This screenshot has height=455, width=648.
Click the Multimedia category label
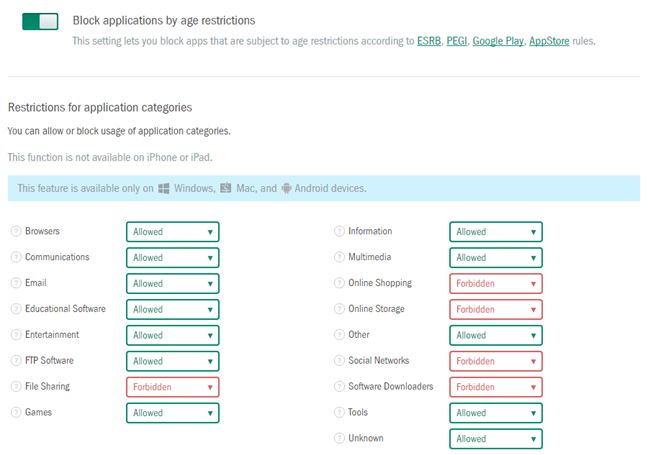(x=369, y=257)
